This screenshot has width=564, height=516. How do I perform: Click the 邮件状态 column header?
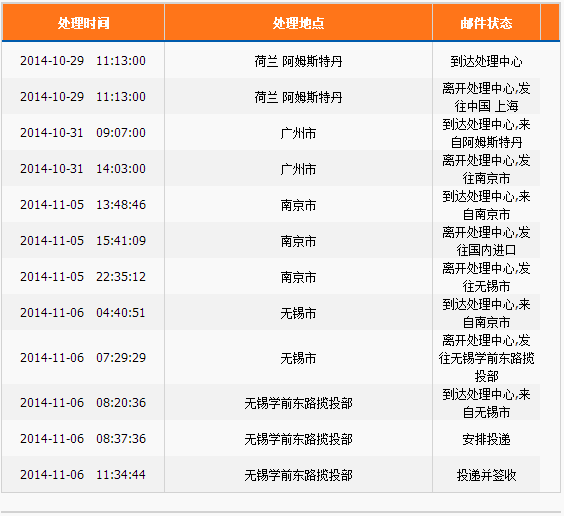[486, 23]
